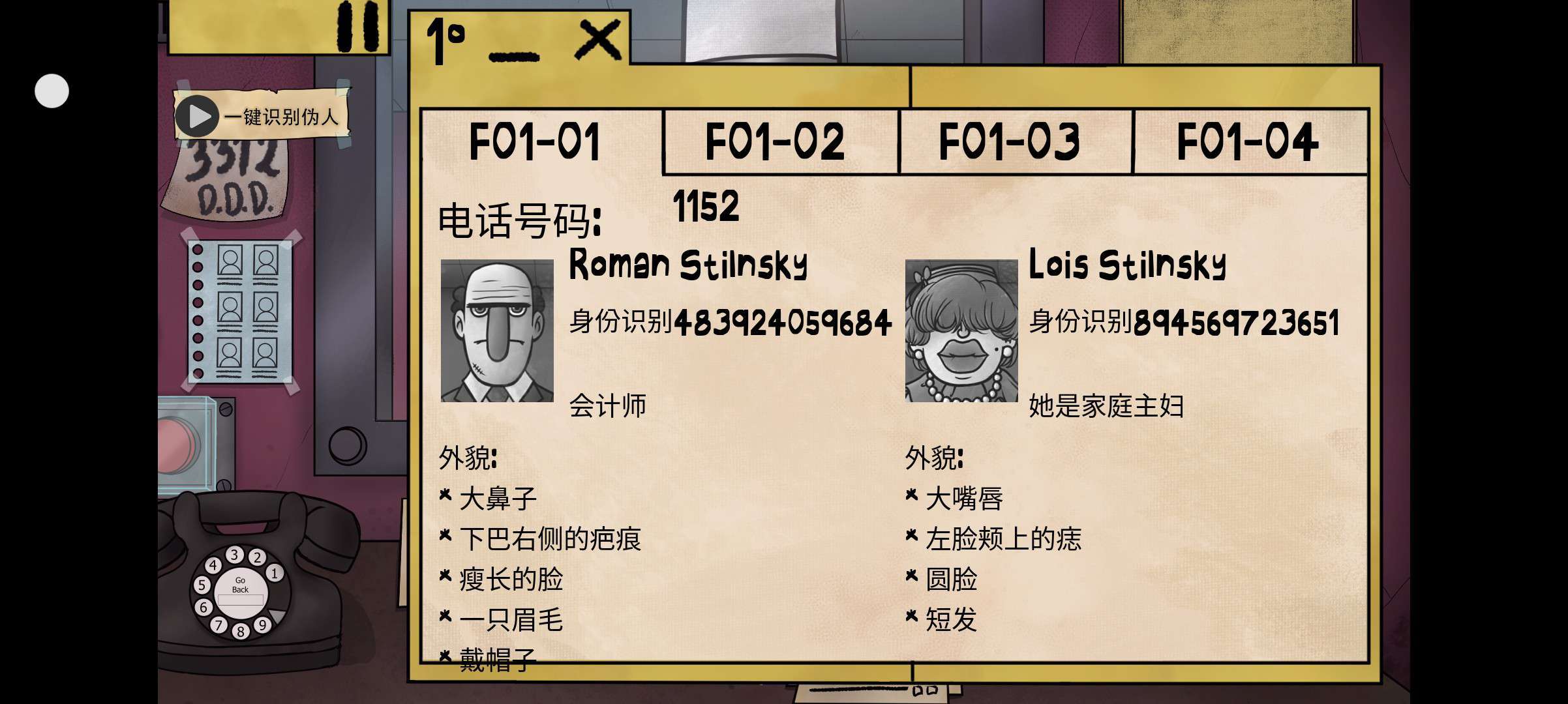Tap the white floating assist dot
The height and width of the screenshot is (704, 1568).
pyautogui.click(x=52, y=91)
